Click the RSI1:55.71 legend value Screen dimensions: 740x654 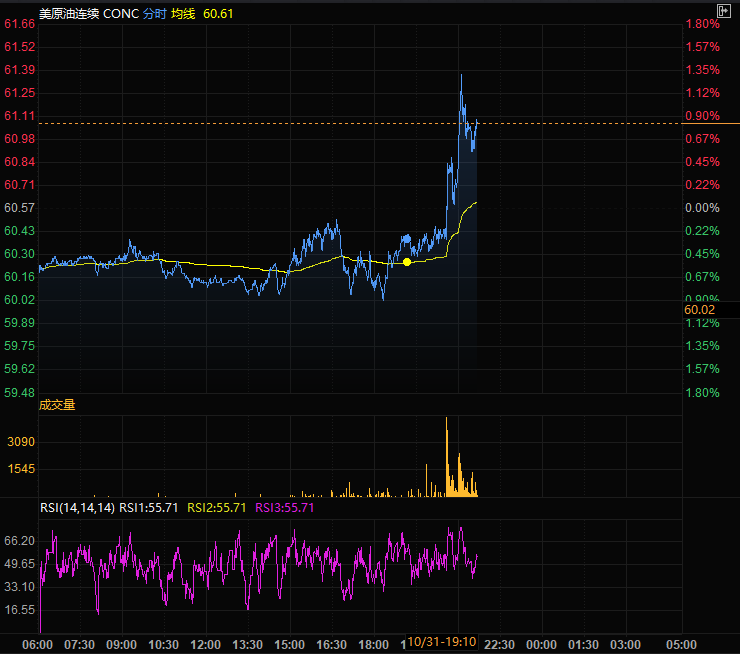pos(148,508)
